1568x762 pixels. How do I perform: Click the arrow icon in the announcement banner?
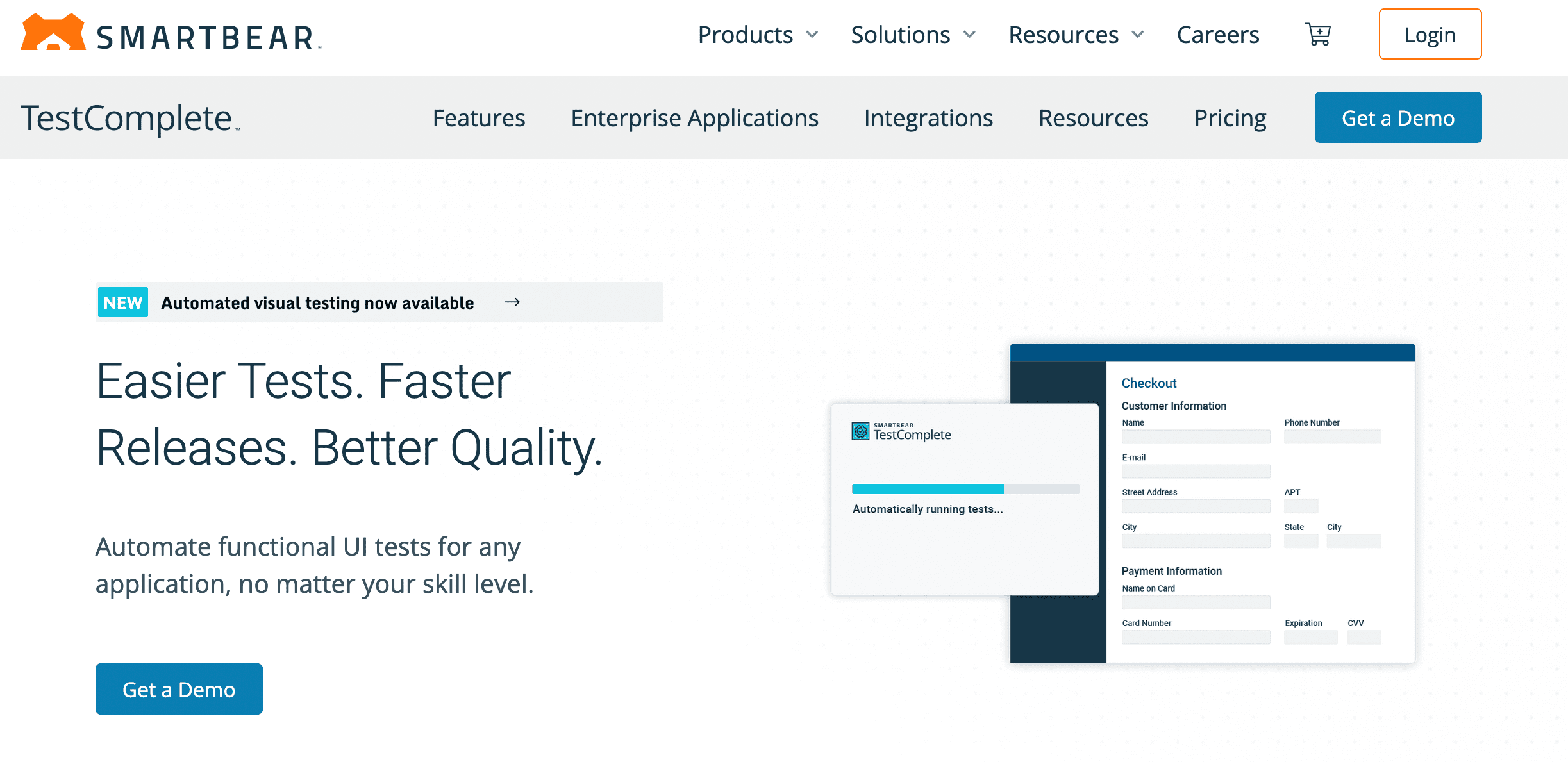[x=512, y=302]
